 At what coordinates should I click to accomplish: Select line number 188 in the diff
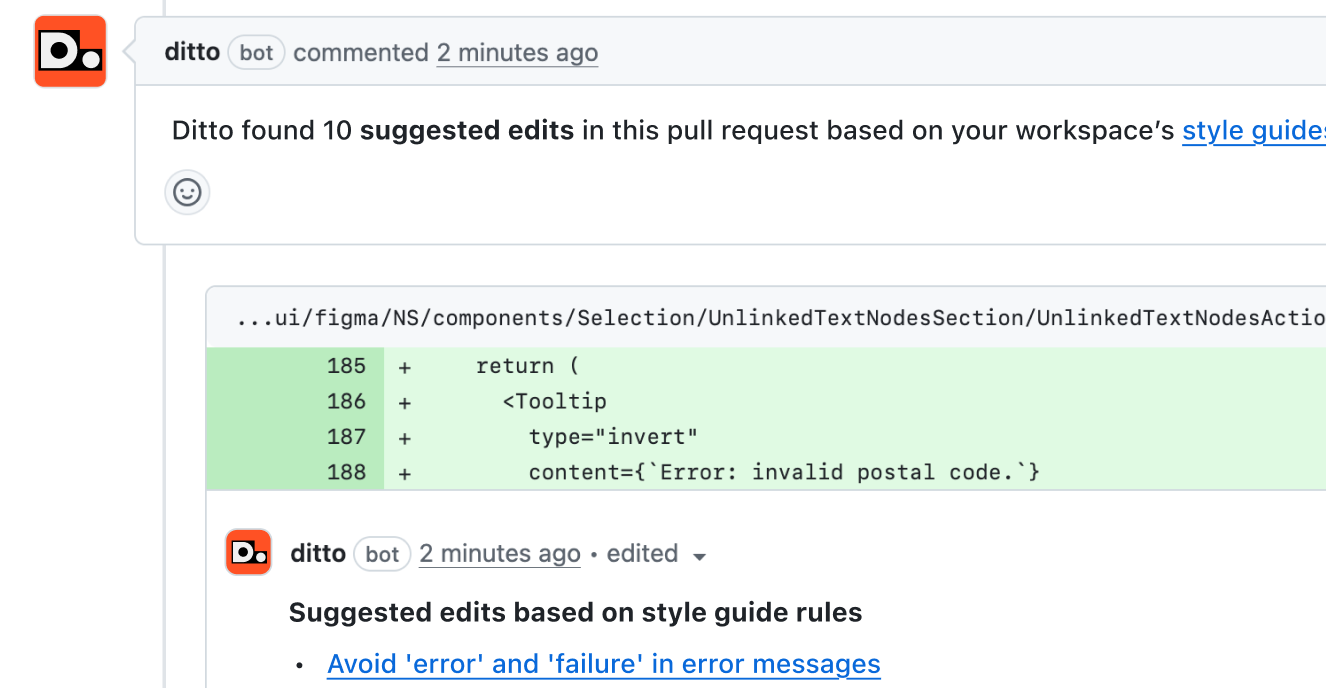coord(346,472)
